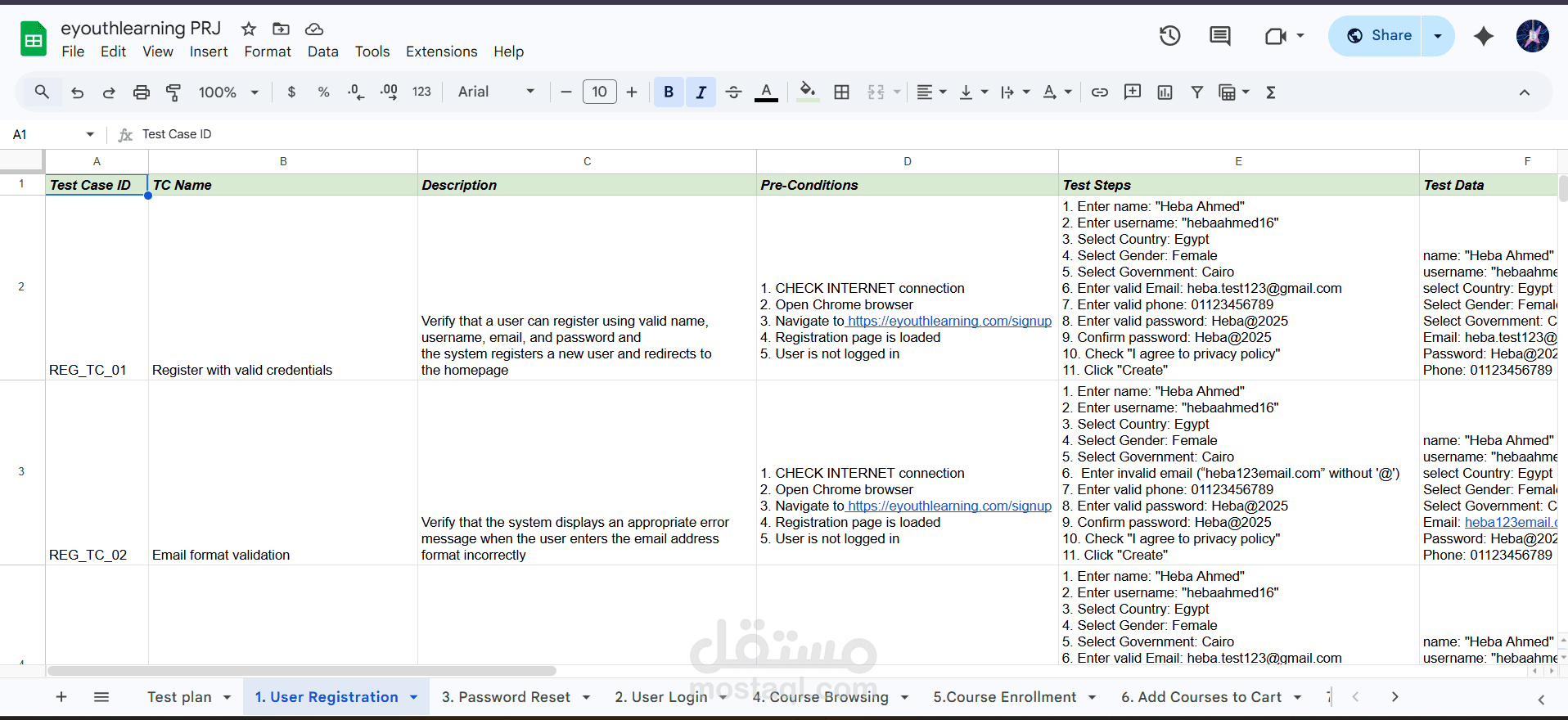Viewport: 1568px width, 720px height.
Task: Open the Arial font dropdown
Action: click(496, 92)
